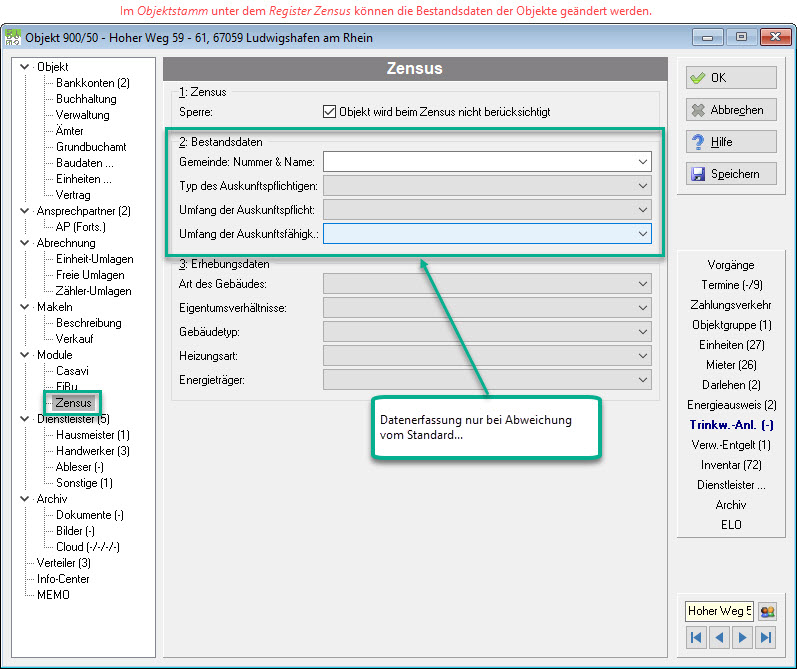Viewport: 797px width, 669px height.
Task: Collapse the Archiv tree node
Action: (24, 499)
